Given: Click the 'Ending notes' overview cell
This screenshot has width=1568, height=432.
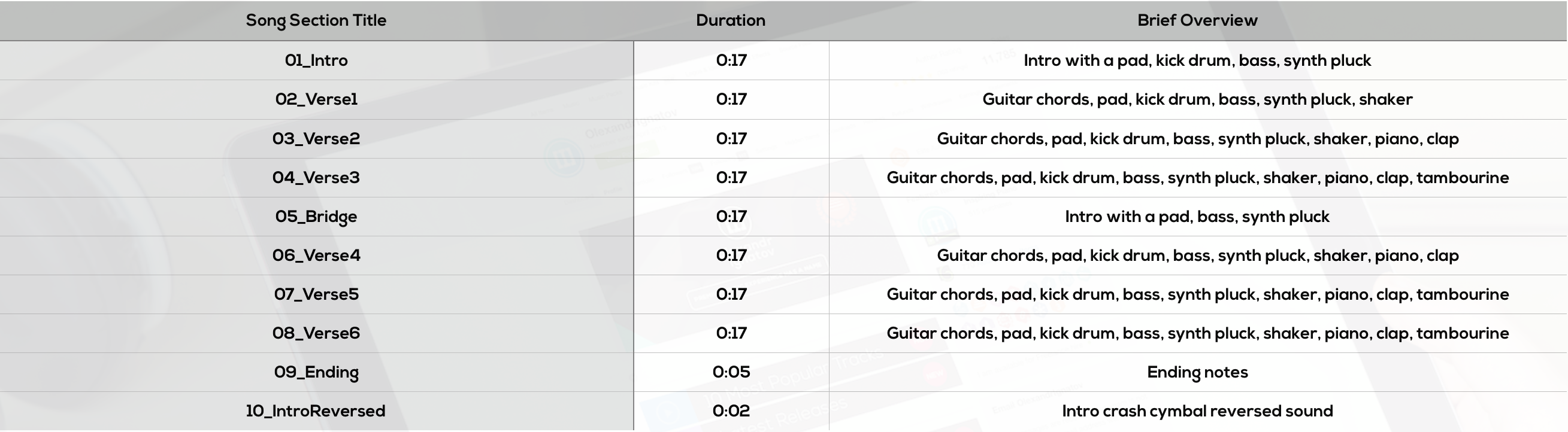Looking at the screenshot, I should tap(1197, 373).
